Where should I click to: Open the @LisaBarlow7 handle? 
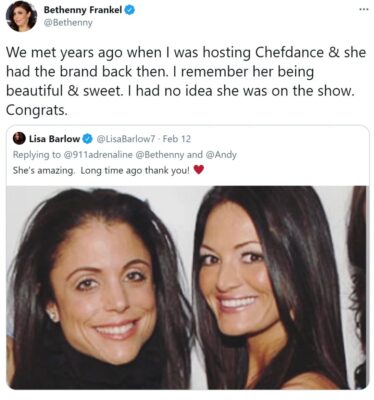[126, 138]
